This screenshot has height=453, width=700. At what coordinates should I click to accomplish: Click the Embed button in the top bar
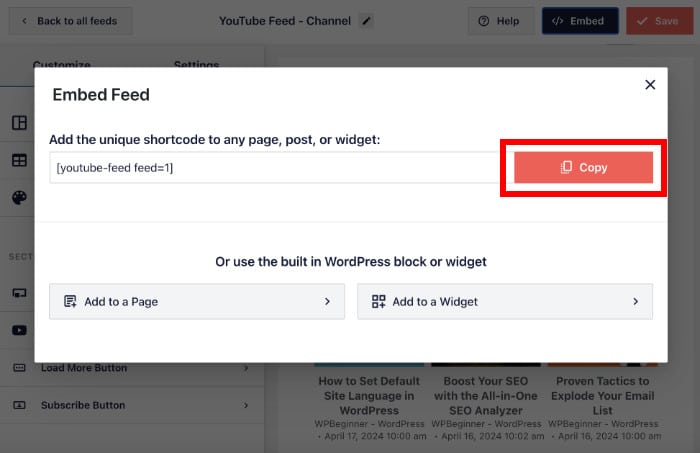tap(580, 21)
